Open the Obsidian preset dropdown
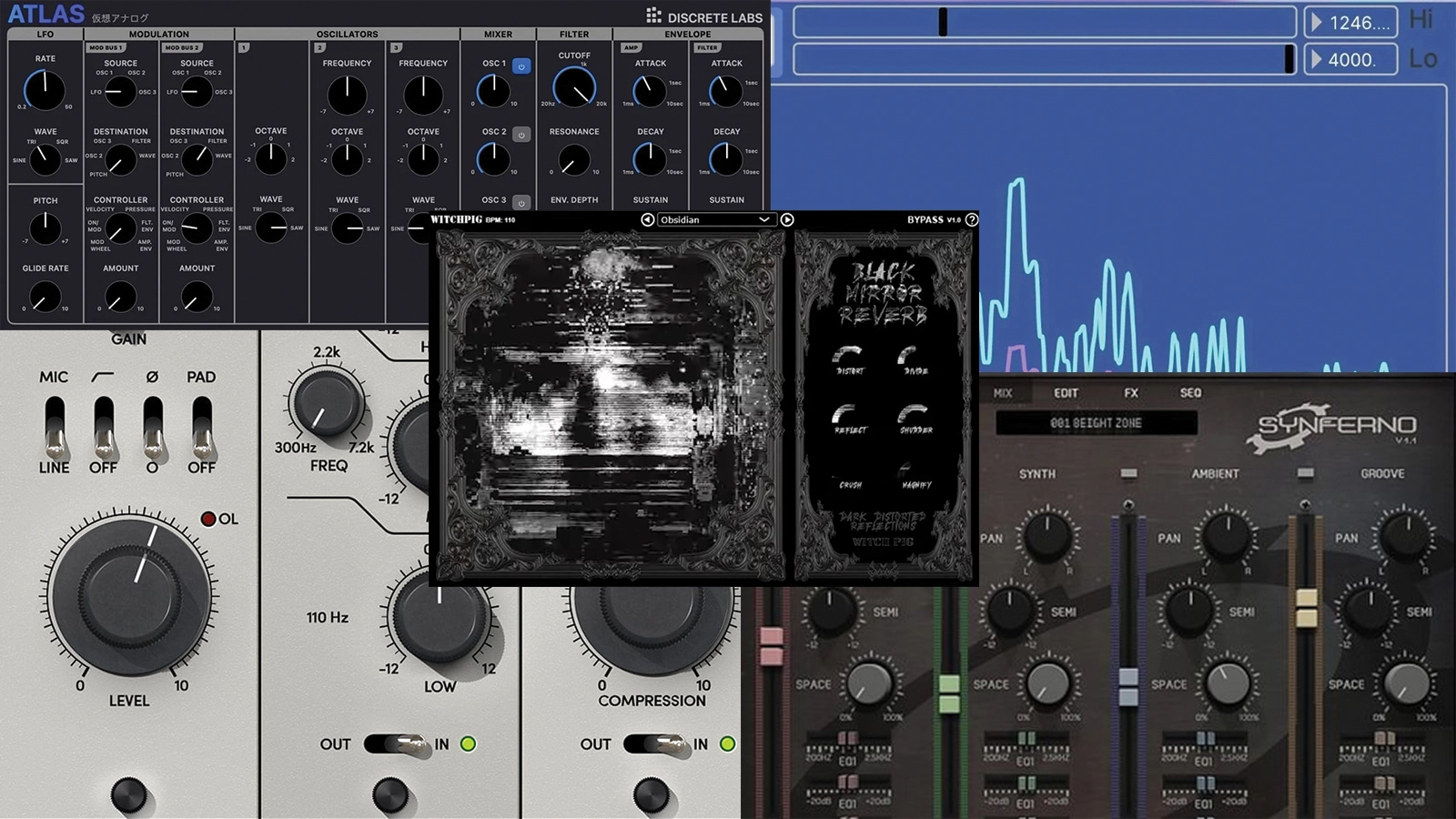Image resolution: width=1456 pixels, height=819 pixels. pyautogui.click(x=715, y=219)
